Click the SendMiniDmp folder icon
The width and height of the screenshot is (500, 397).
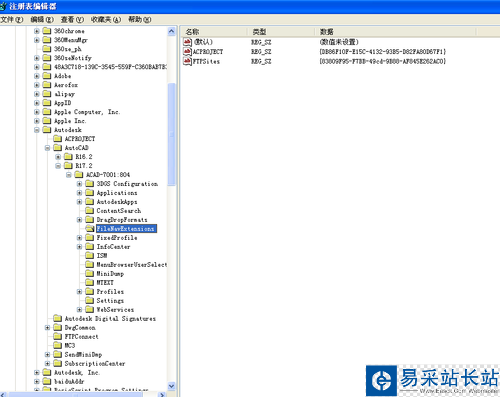[x=58, y=355]
